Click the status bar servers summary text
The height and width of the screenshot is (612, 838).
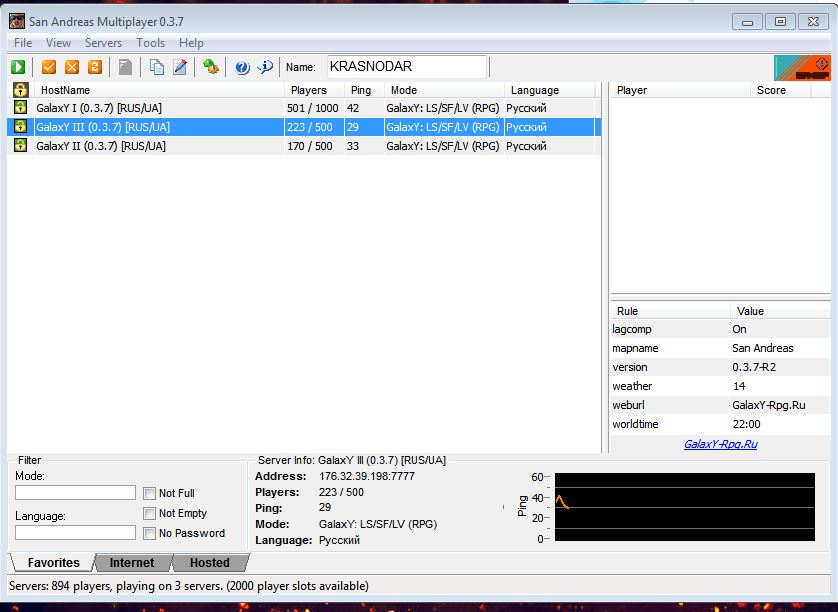(189, 586)
